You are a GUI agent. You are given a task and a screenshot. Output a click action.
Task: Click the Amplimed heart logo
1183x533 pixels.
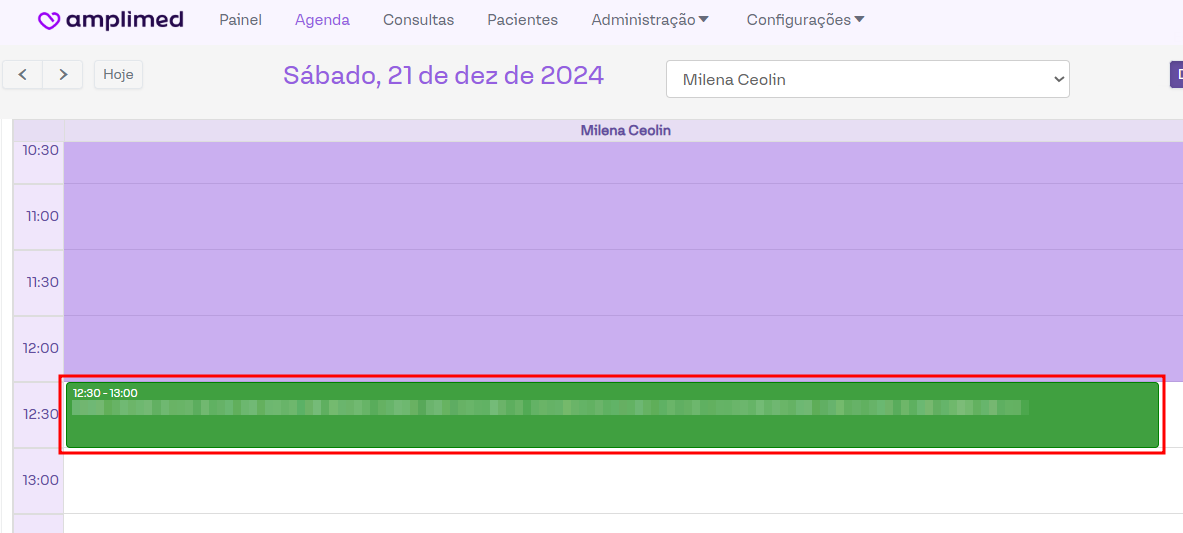click(x=49, y=20)
